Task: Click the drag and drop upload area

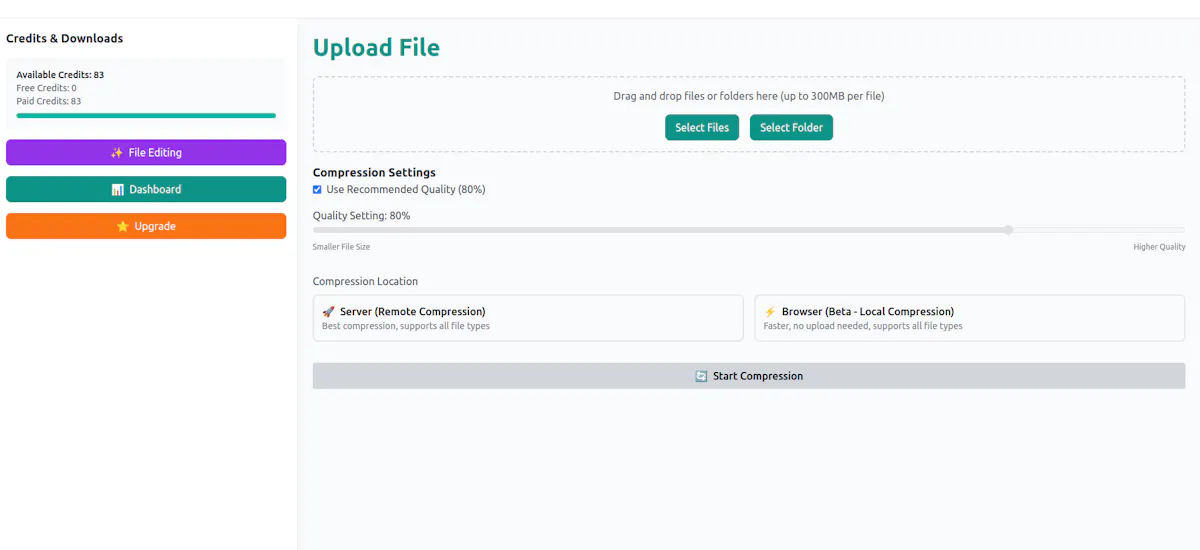Action: pyautogui.click(x=749, y=115)
